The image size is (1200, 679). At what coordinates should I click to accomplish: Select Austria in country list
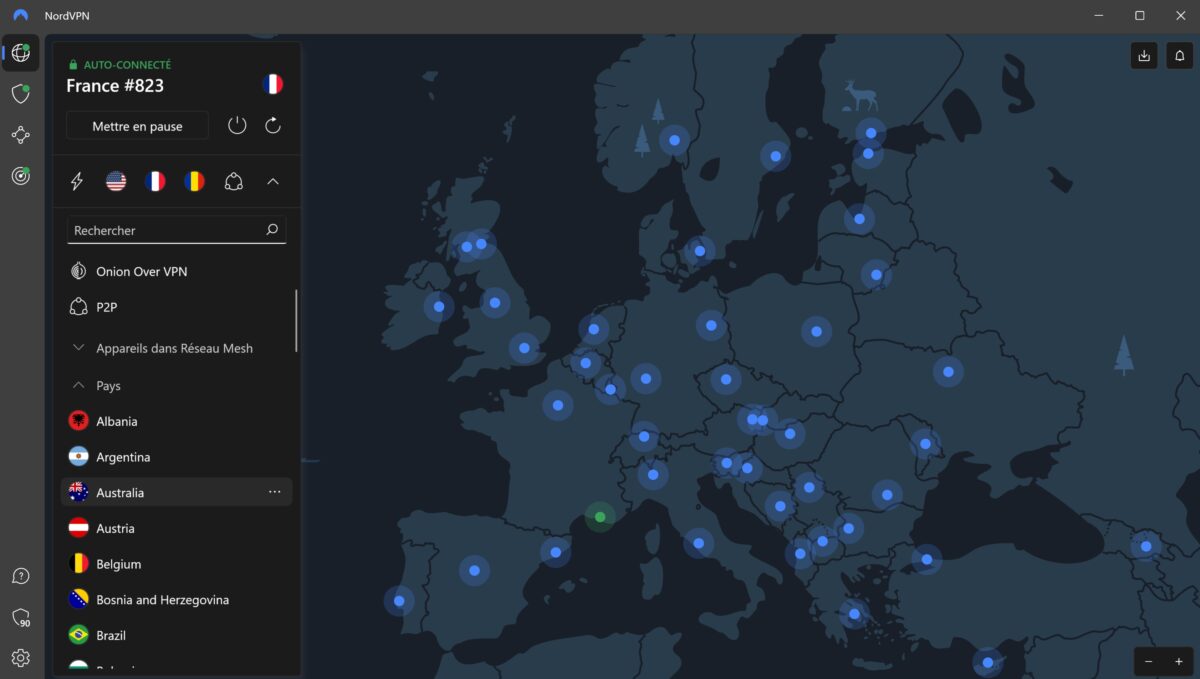coord(177,528)
